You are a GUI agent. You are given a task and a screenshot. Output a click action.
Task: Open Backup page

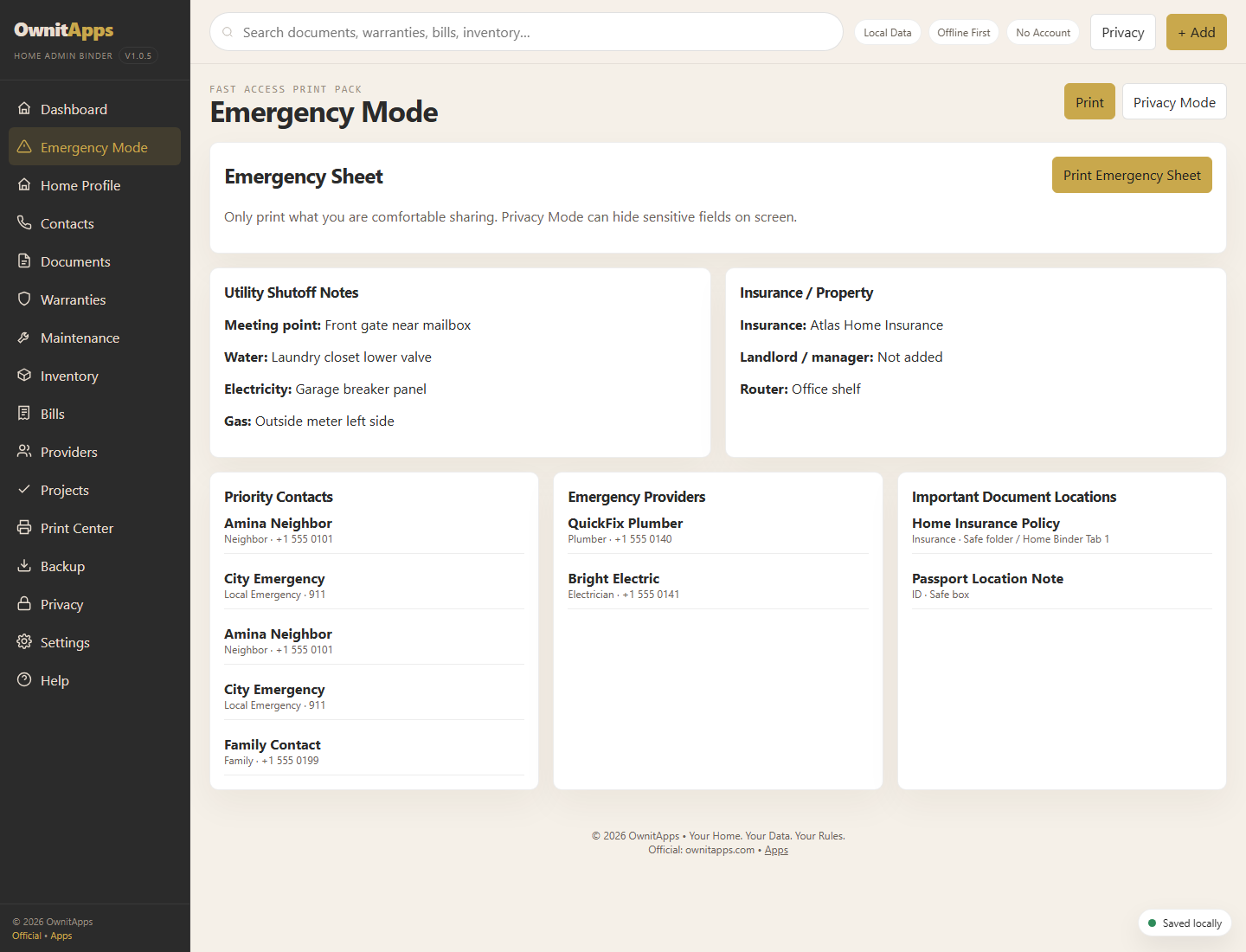[x=94, y=566]
